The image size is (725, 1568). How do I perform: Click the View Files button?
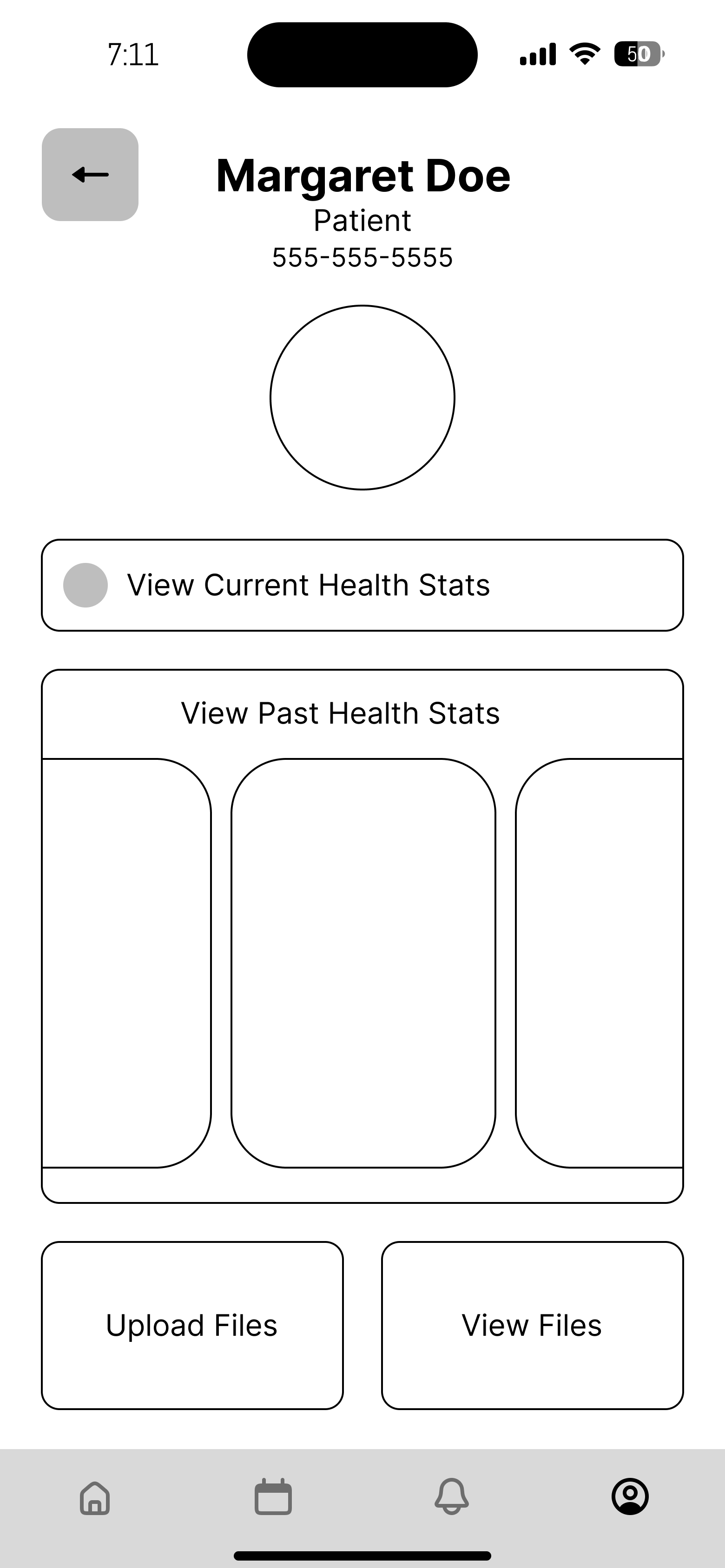[533, 1326]
